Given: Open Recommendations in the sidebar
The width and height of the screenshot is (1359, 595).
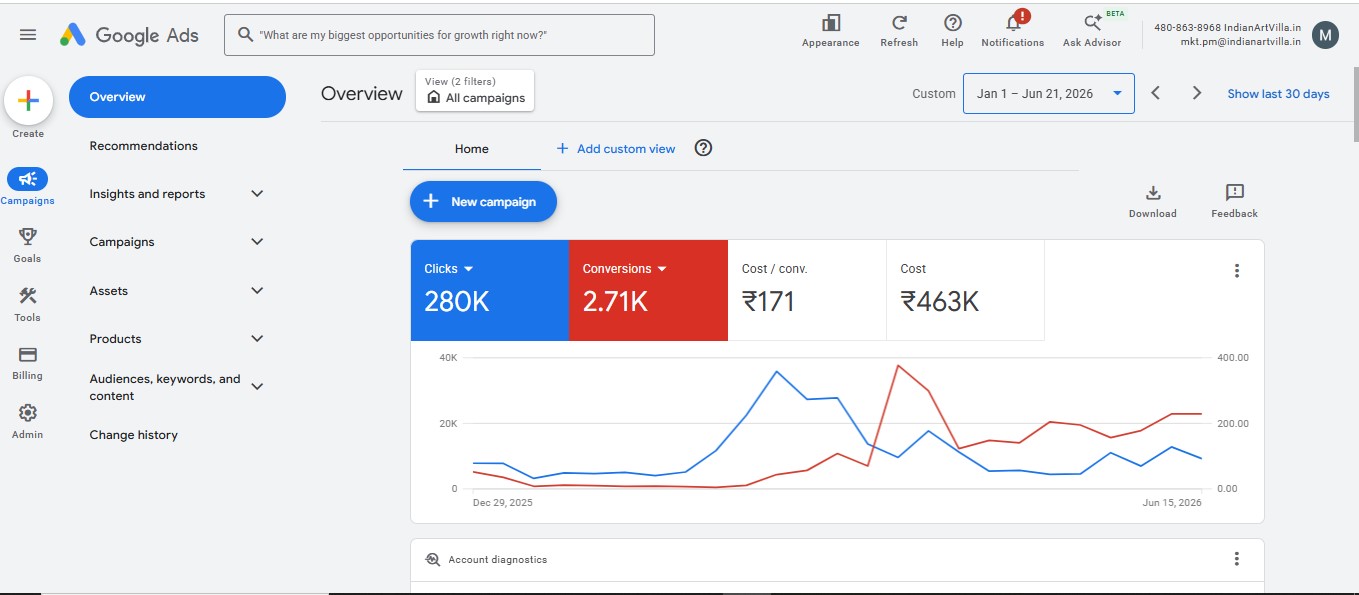Looking at the screenshot, I should [x=144, y=146].
